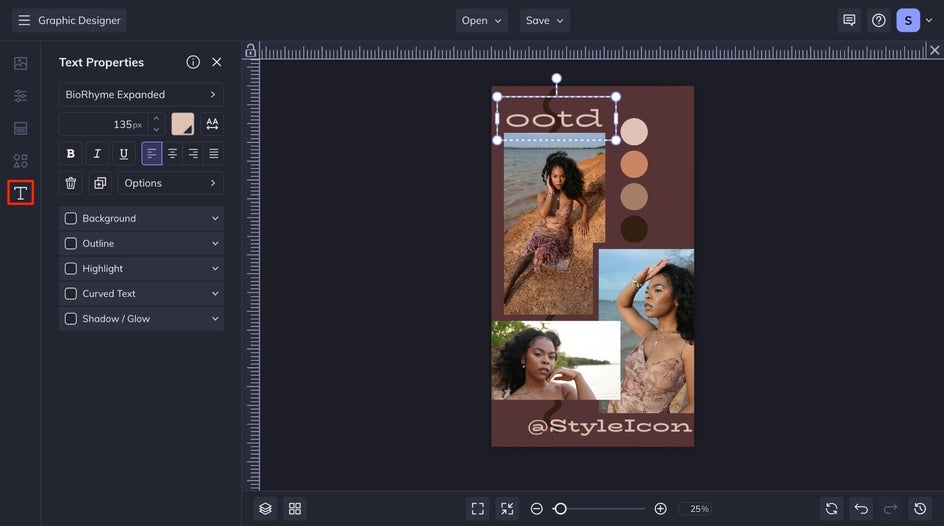Enable the Highlight checkbox

tap(70, 268)
